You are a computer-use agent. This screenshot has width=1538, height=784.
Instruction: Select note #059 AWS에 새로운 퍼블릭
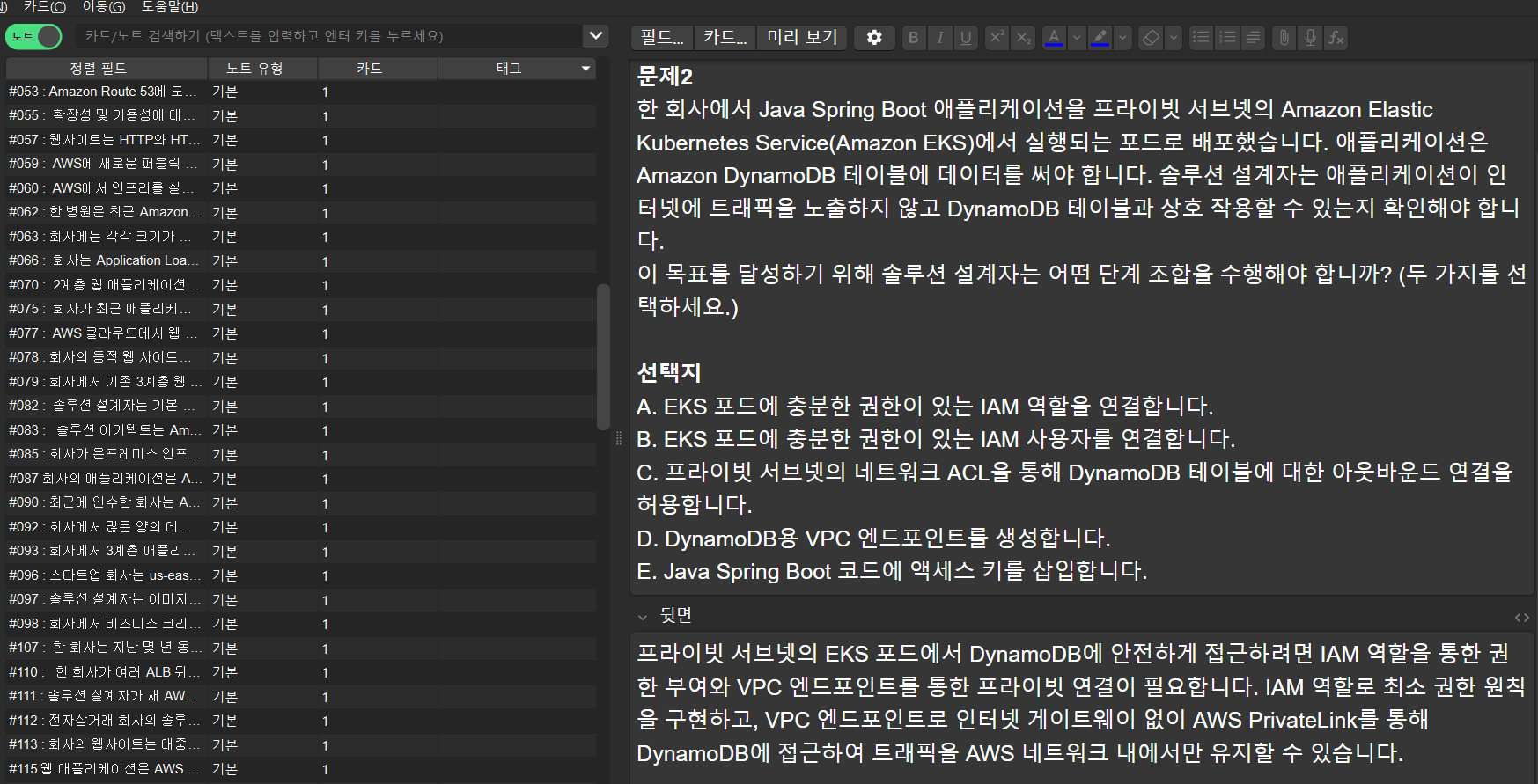pyautogui.click(x=300, y=164)
